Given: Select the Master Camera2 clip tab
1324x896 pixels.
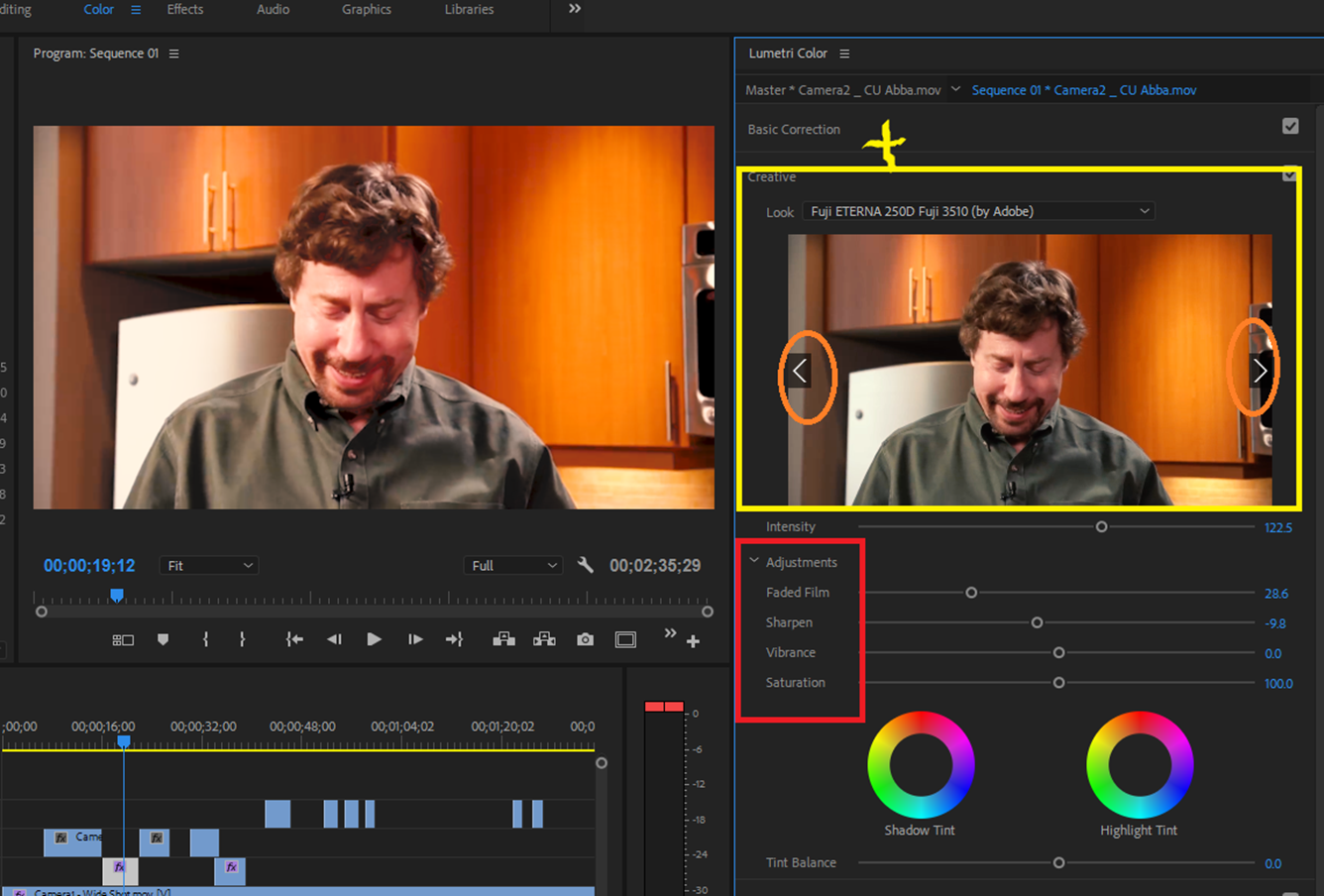Looking at the screenshot, I should pos(842,90).
